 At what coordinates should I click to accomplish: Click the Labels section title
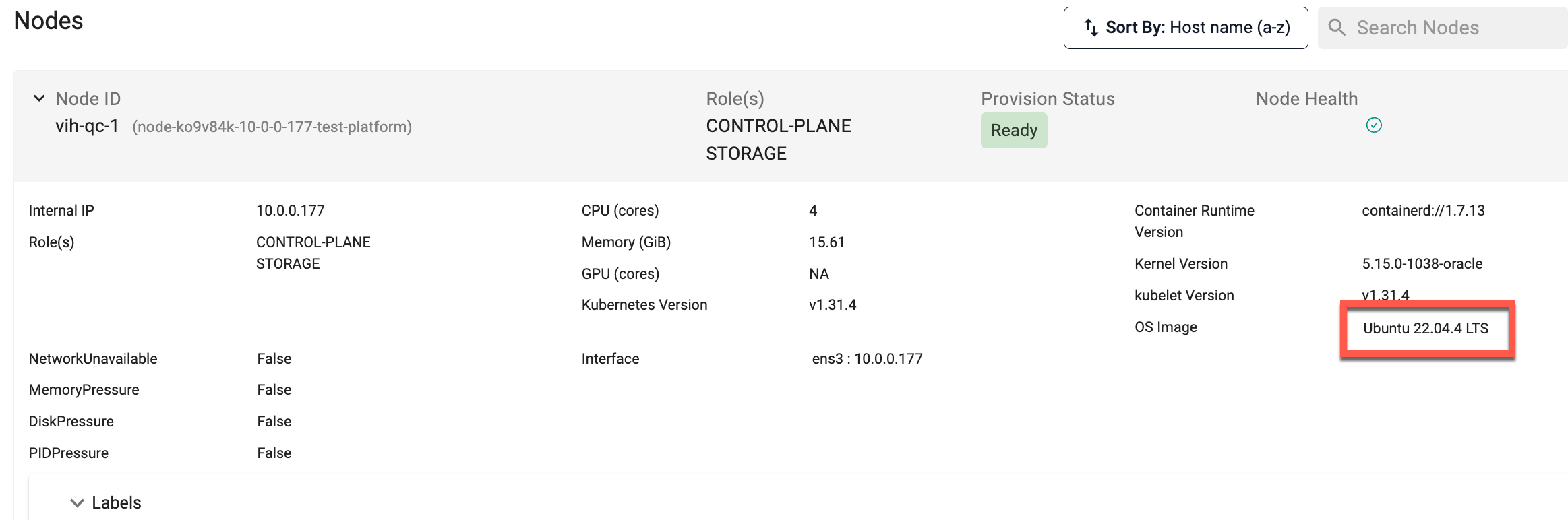[x=117, y=503]
